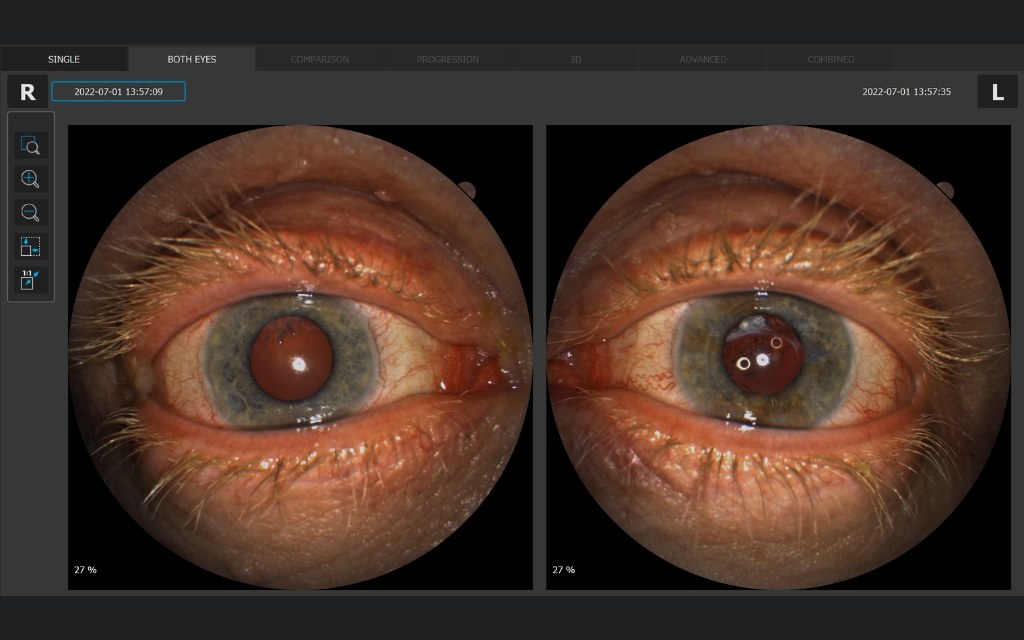Open the PROGRESSION tab
Image resolution: width=1024 pixels, height=640 pixels.
click(x=447, y=59)
